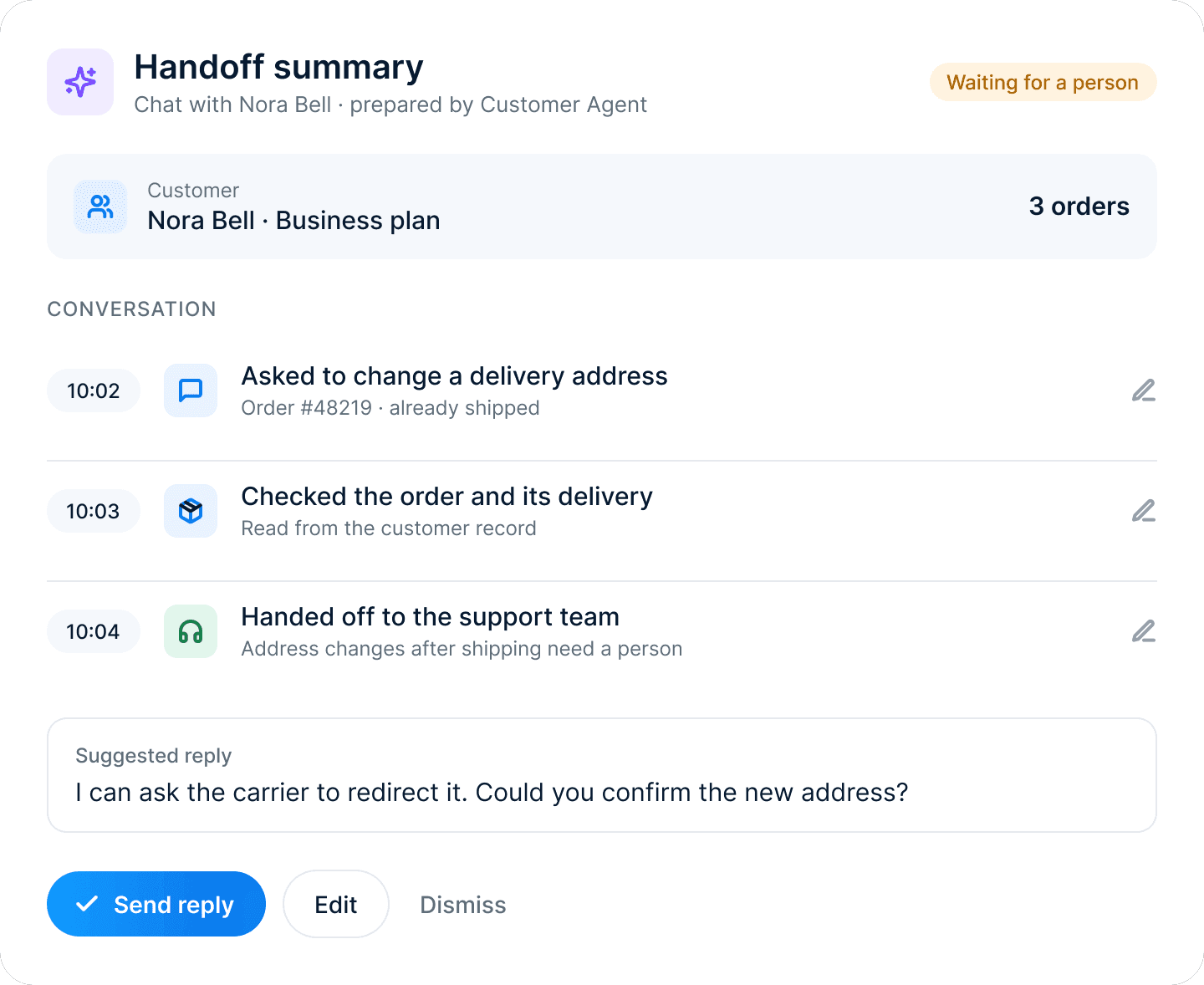The image size is (1204, 985).
Task: Click the chat bubble icon at 10:02
Action: (x=191, y=390)
